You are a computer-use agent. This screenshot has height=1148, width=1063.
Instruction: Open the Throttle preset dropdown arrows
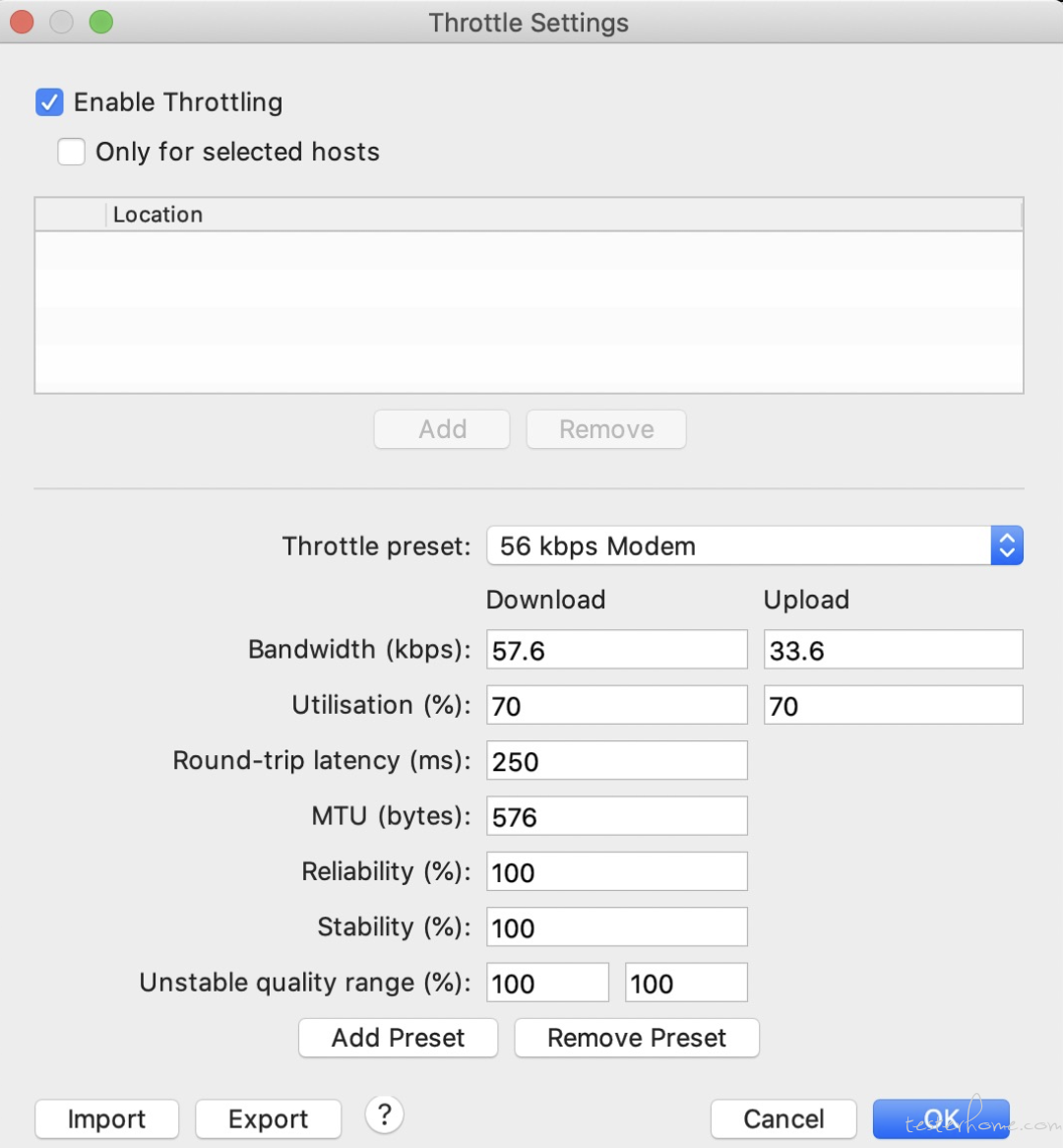click(x=1006, y=545)
